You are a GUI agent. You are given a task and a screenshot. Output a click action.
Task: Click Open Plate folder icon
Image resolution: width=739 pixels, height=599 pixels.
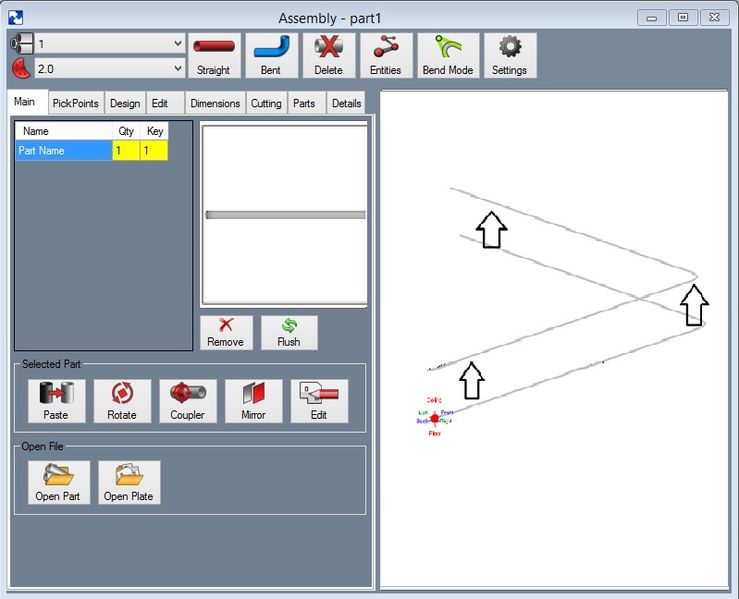coord(129,482)
